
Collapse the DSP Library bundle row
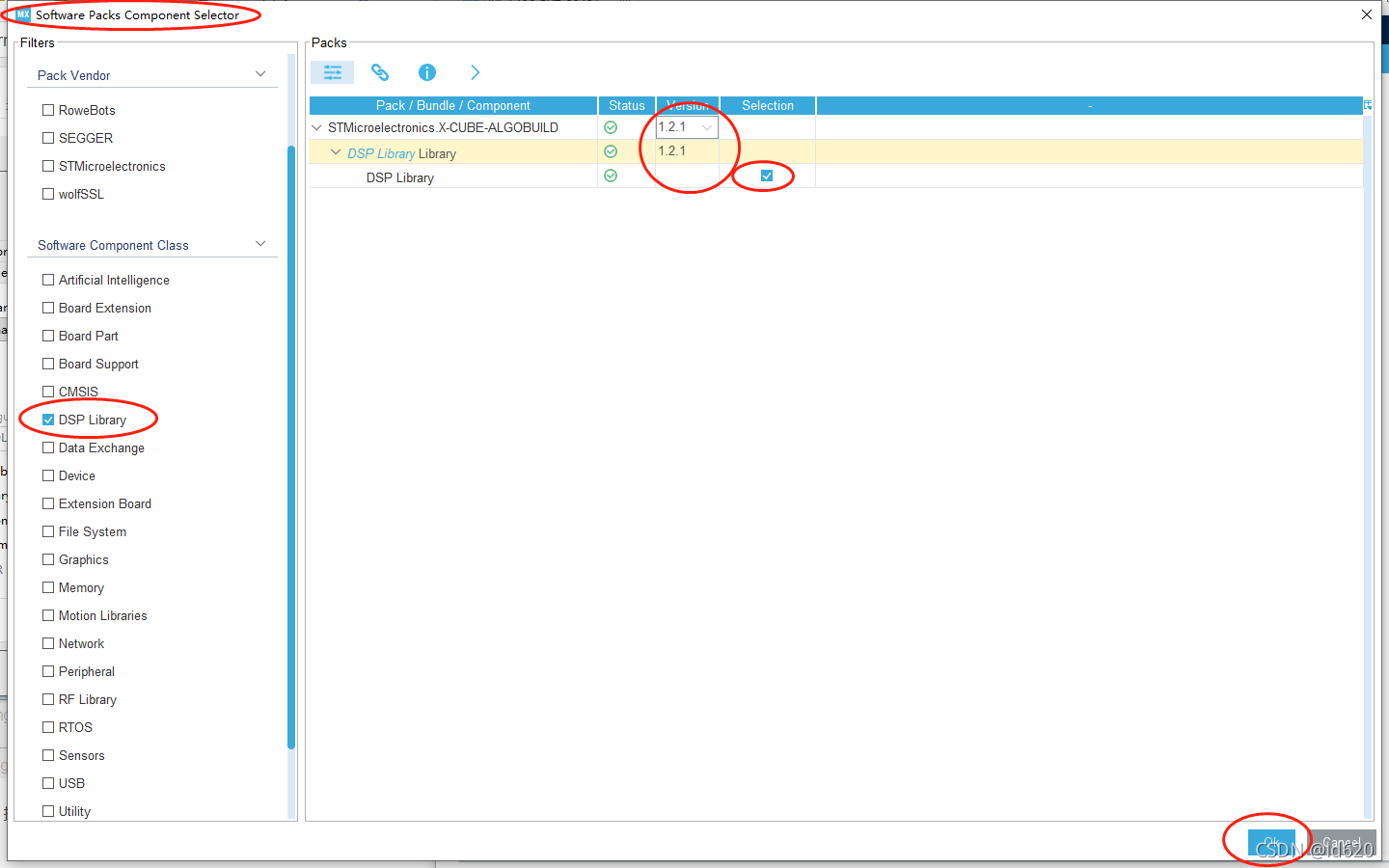point(336,152)
